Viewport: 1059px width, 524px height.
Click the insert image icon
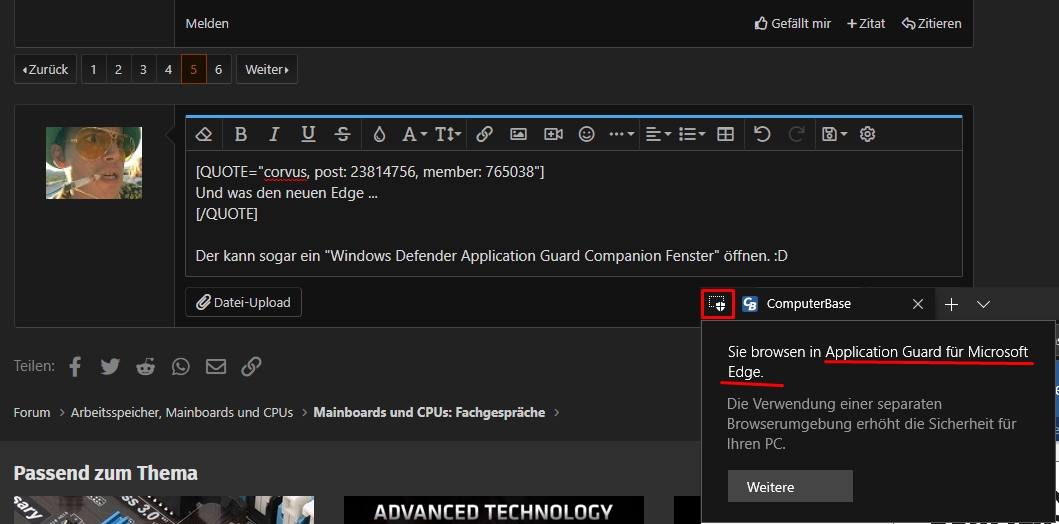[518, 134]
